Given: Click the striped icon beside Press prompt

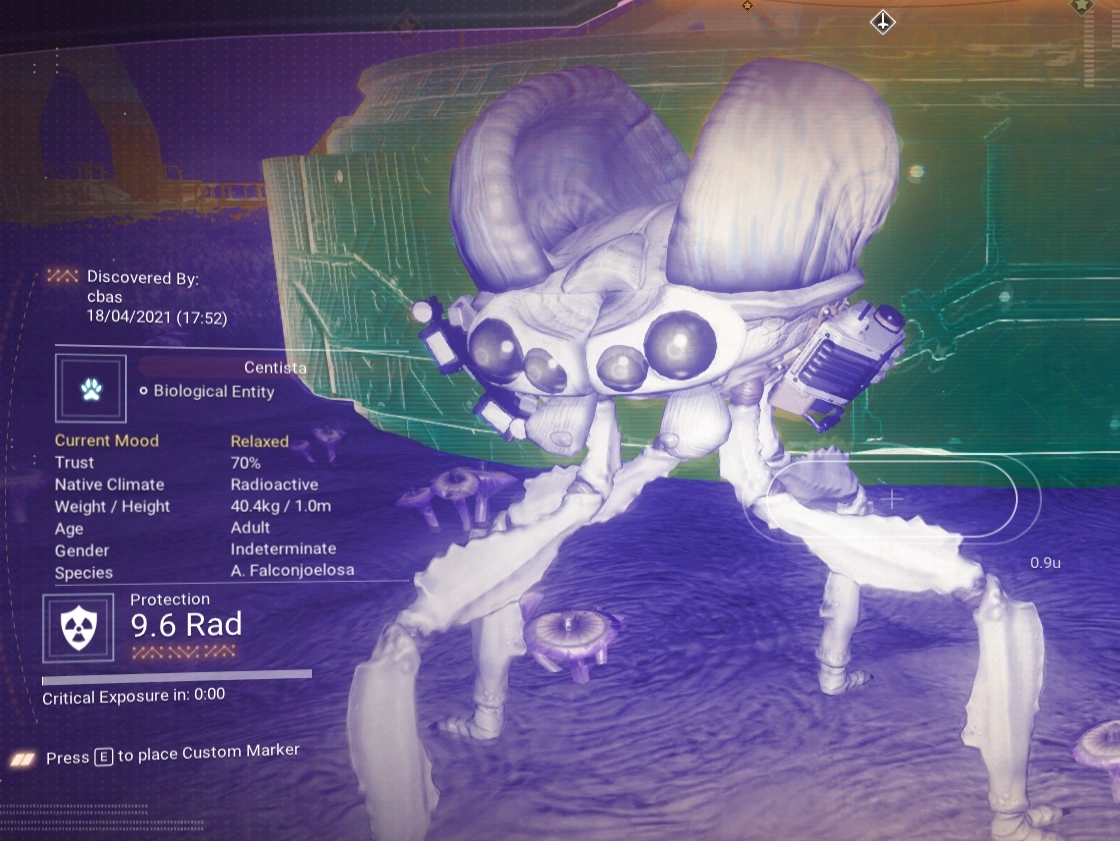Looking at the screenshot, I should [x=22, y=759].
